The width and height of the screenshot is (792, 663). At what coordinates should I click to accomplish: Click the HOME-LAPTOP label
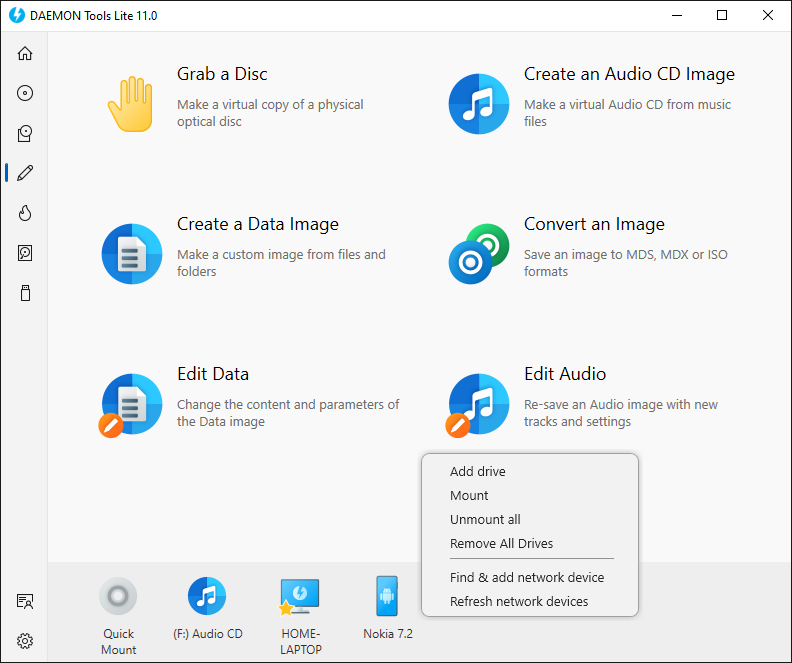coord(301,641)
